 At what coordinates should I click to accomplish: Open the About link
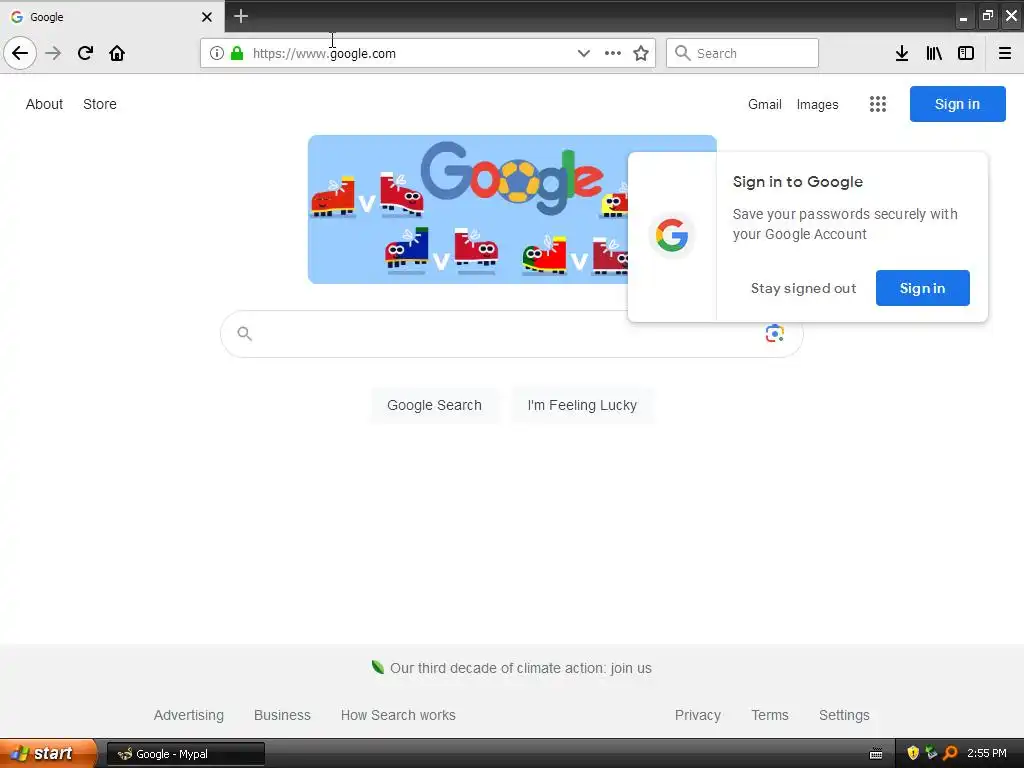click(44, 104)
